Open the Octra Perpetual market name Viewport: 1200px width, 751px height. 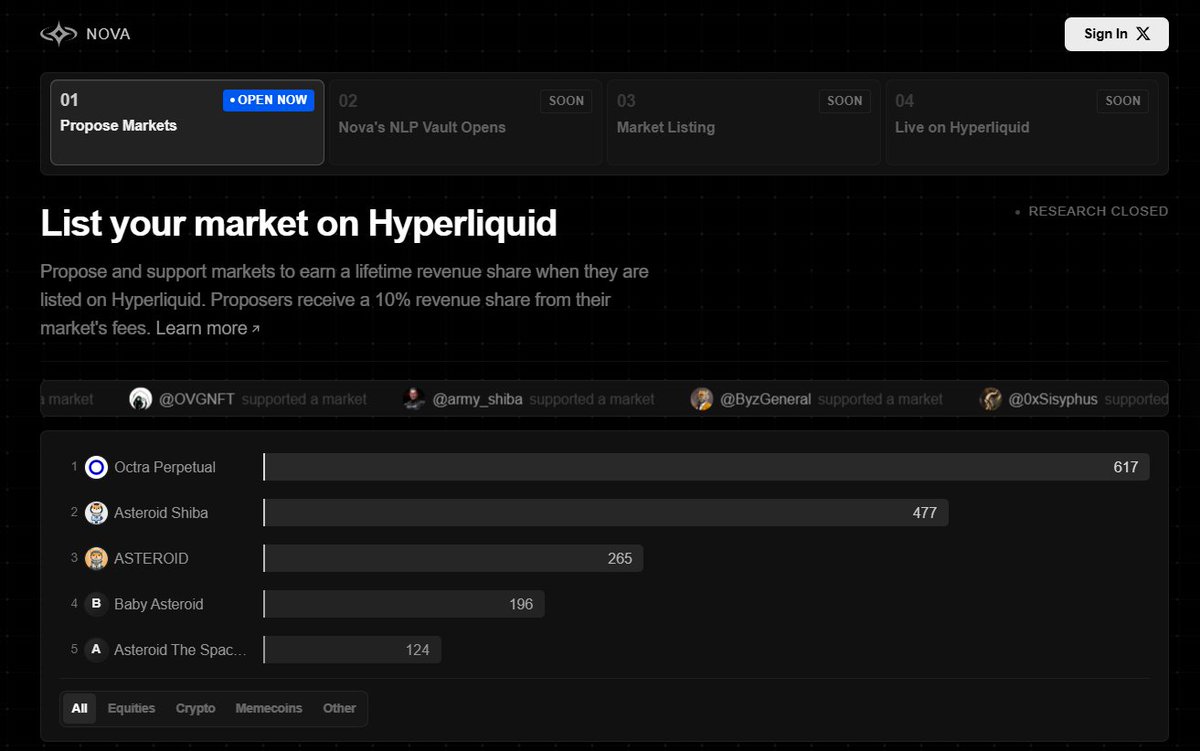click(165, 467)
